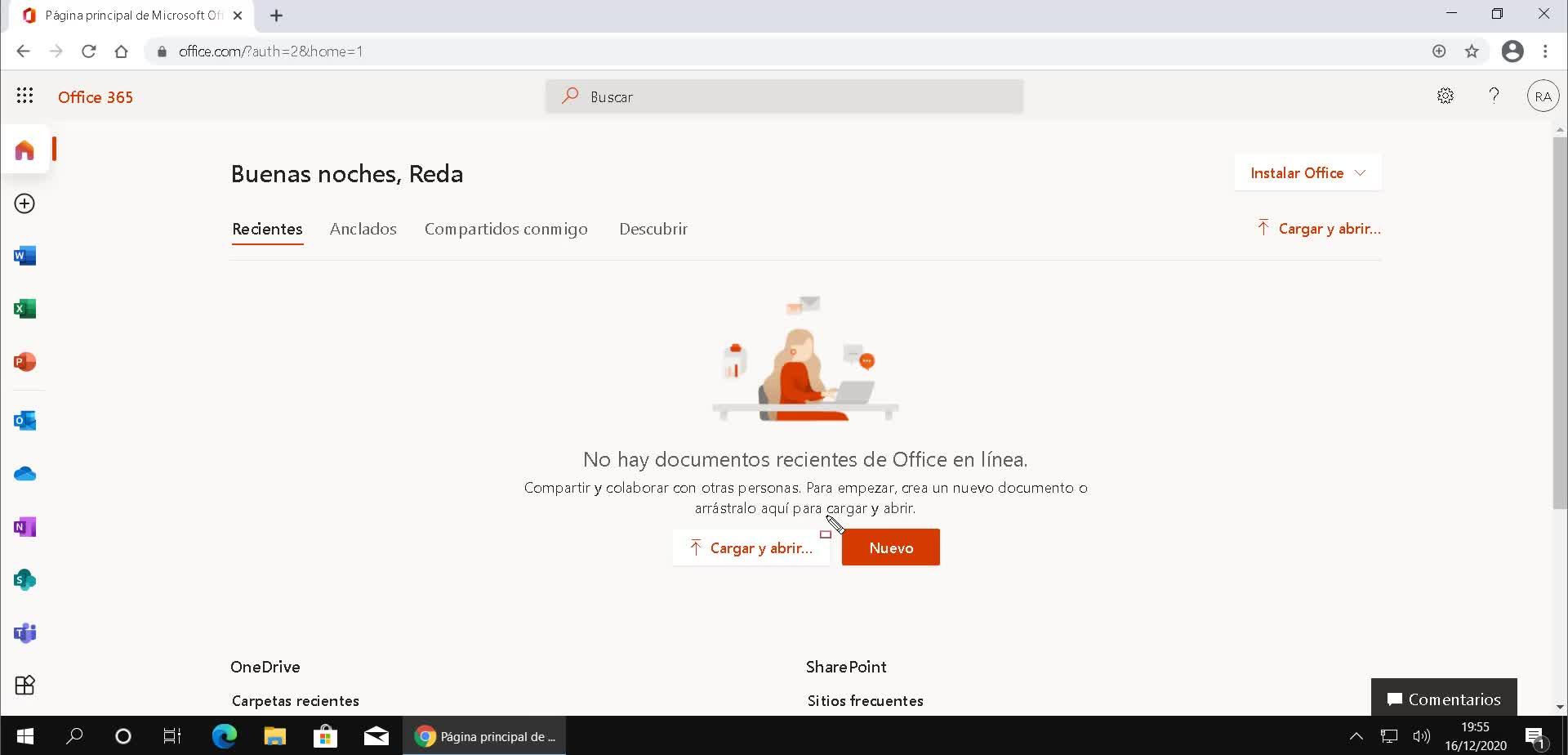The height and width of the screenshot is (755, 1568).
Task: Open the volume control in system tray
Action: pyautogui.click(x=1422, y=736)
